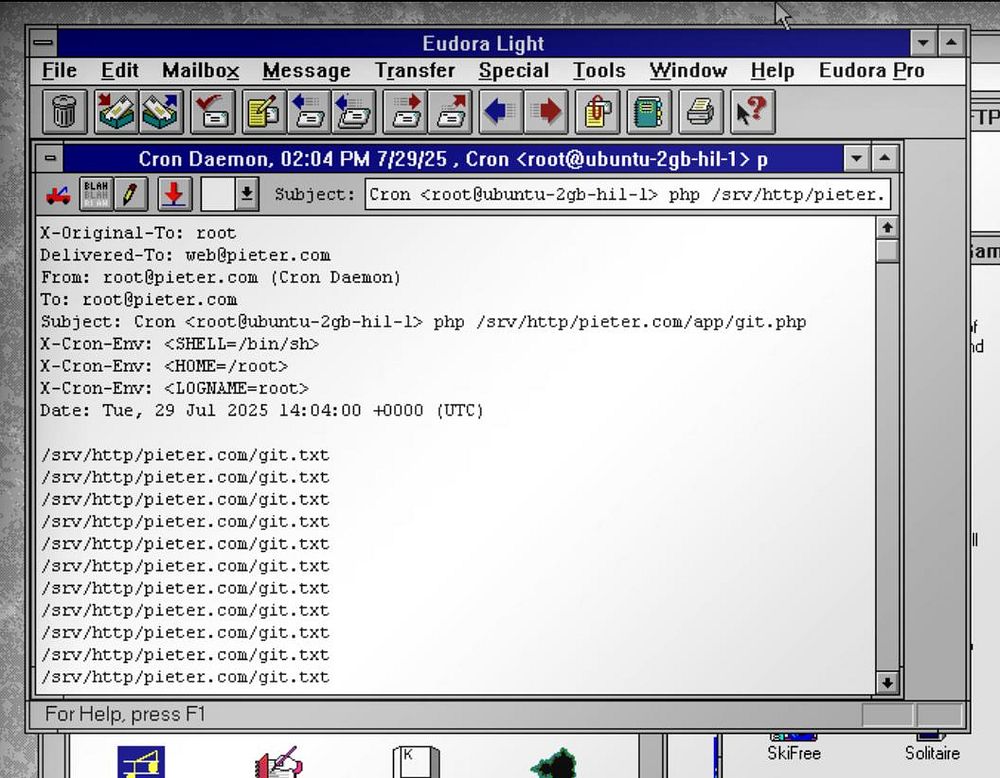This screenshot has width=1000, height=778.
Task: Open the Edit menu
Action: click(119, 70)
